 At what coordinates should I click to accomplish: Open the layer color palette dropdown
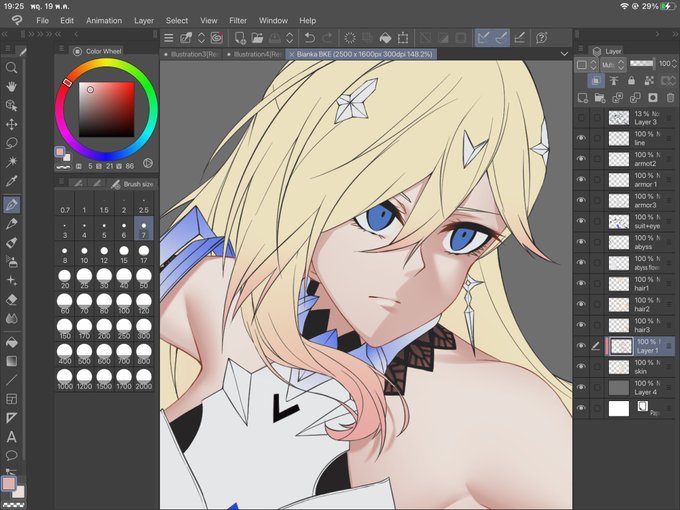pos(586,65)
